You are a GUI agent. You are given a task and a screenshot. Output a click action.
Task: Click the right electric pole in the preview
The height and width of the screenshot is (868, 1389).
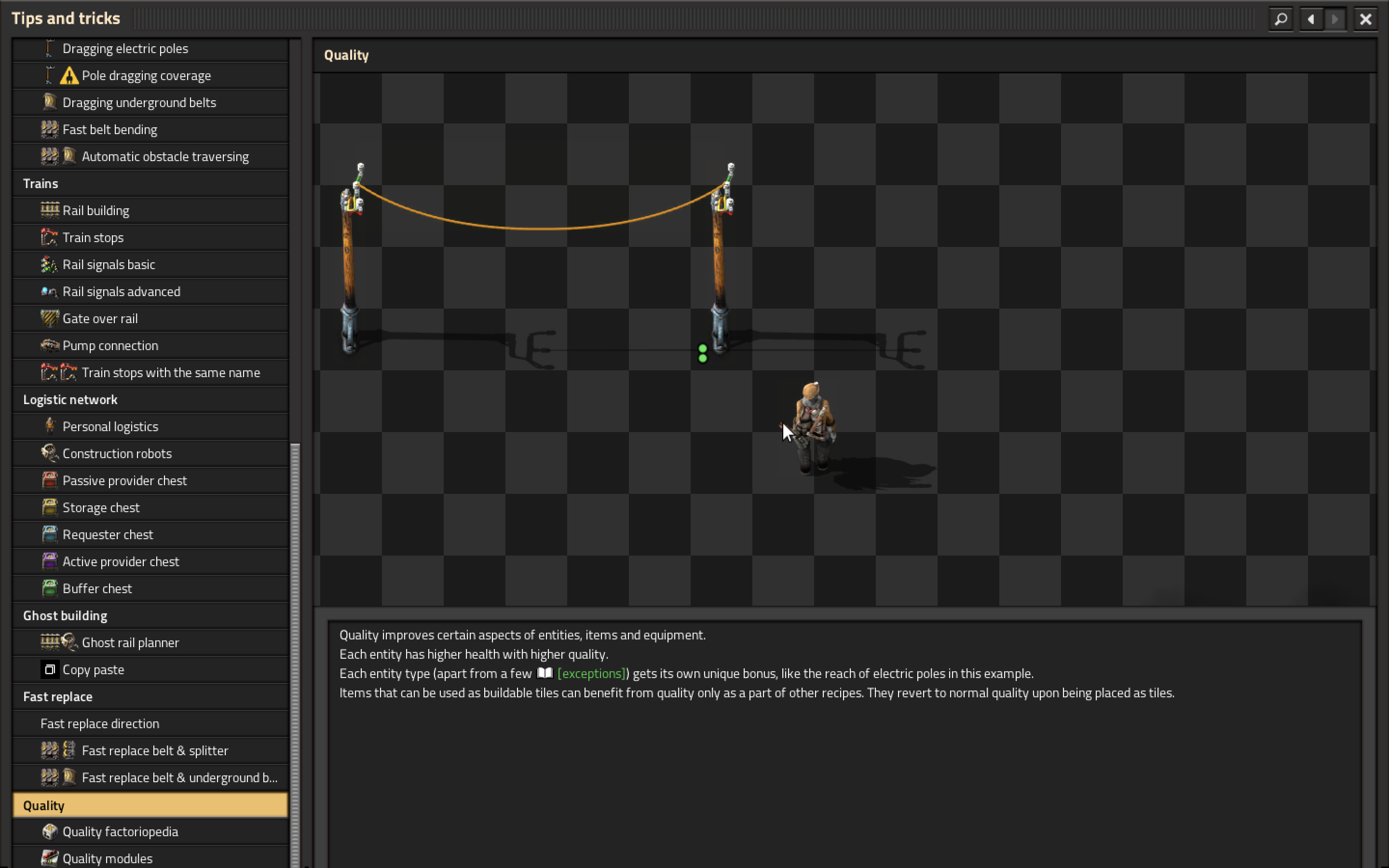(722, 258)
